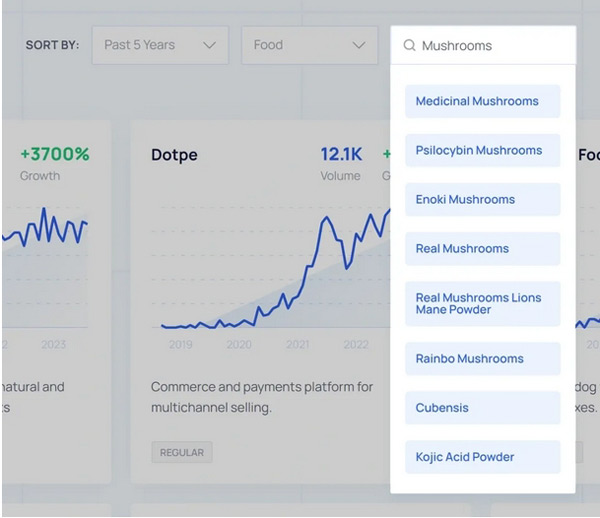600x518 pixels.
Task: Click the chevron in Past 5 Years dropdown
Action: pos(209,46)
